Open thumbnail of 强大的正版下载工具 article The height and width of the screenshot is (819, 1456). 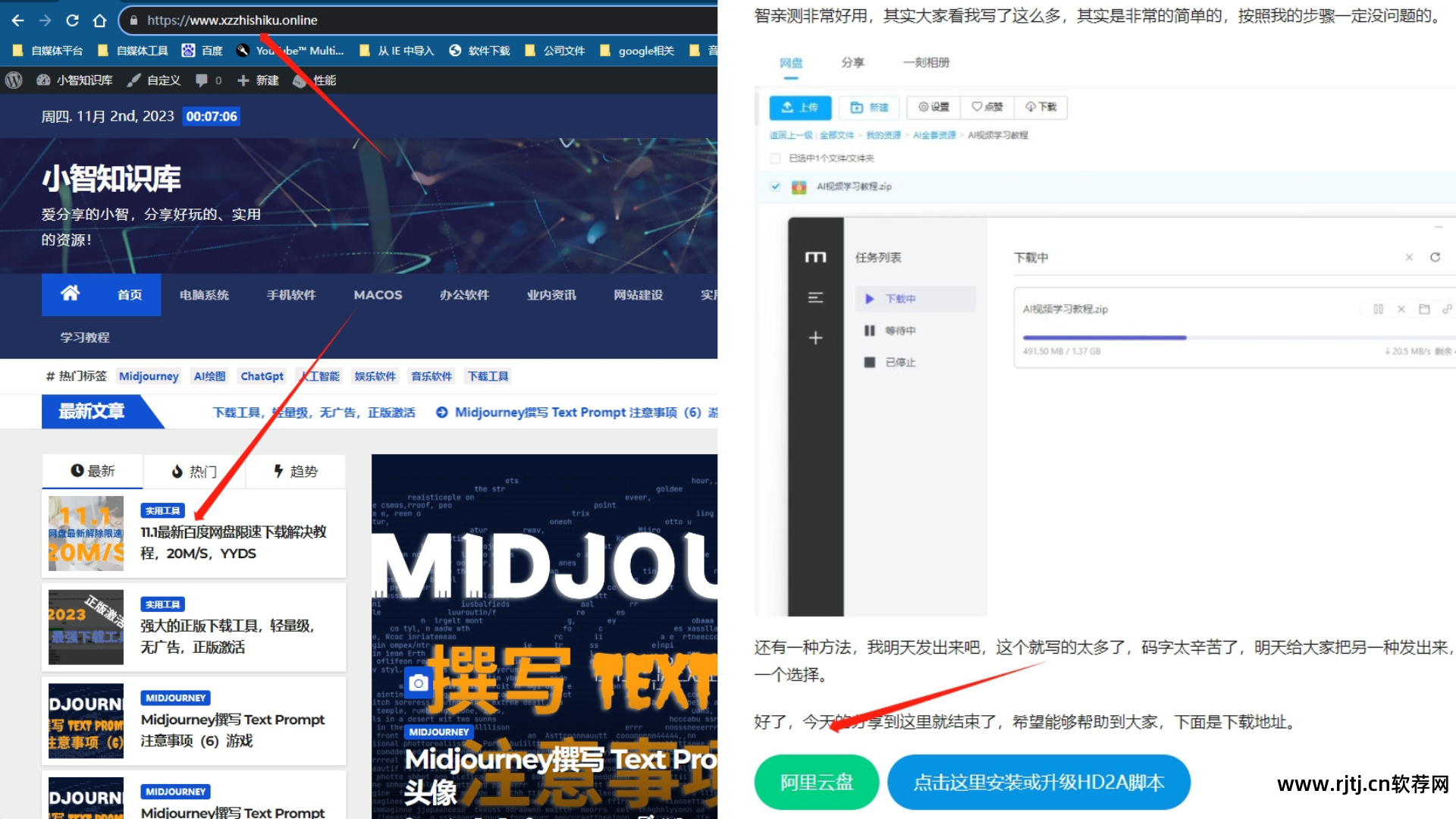86,627
